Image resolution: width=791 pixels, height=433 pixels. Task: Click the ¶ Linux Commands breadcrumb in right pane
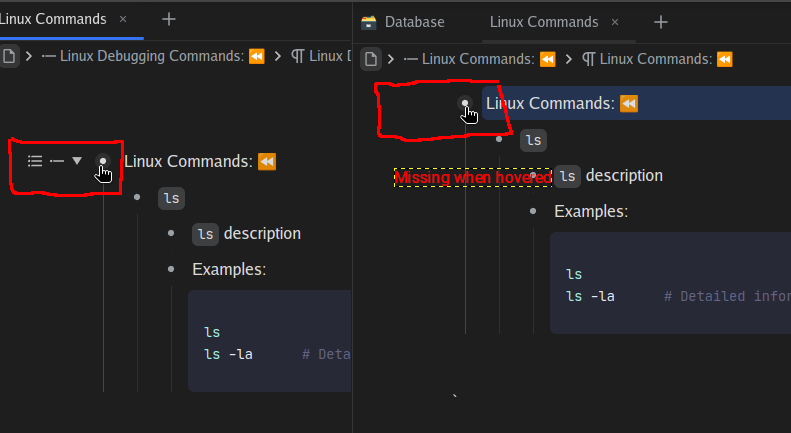(658, 59)
